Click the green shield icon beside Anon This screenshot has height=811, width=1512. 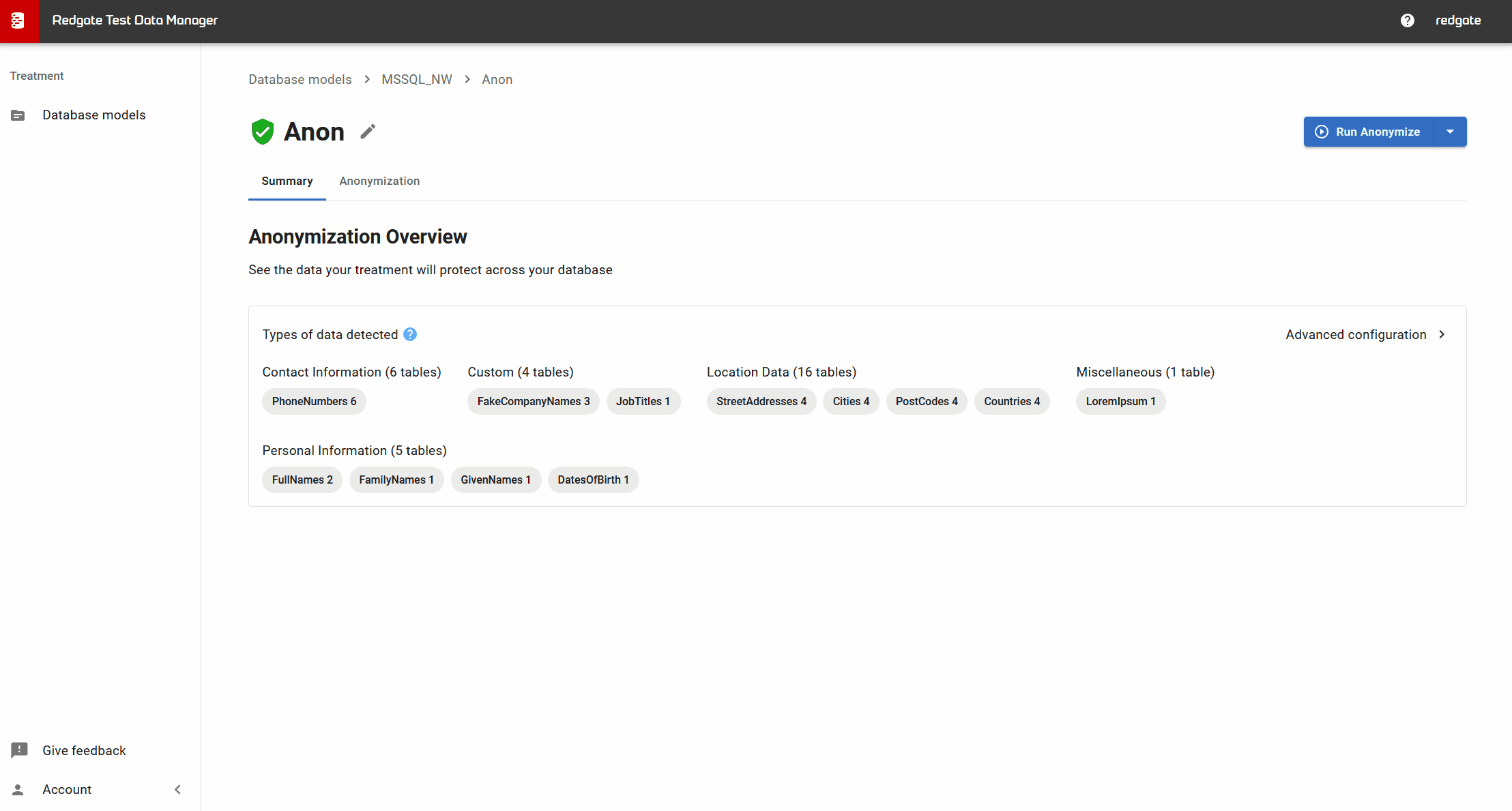[x=262, y=131]
